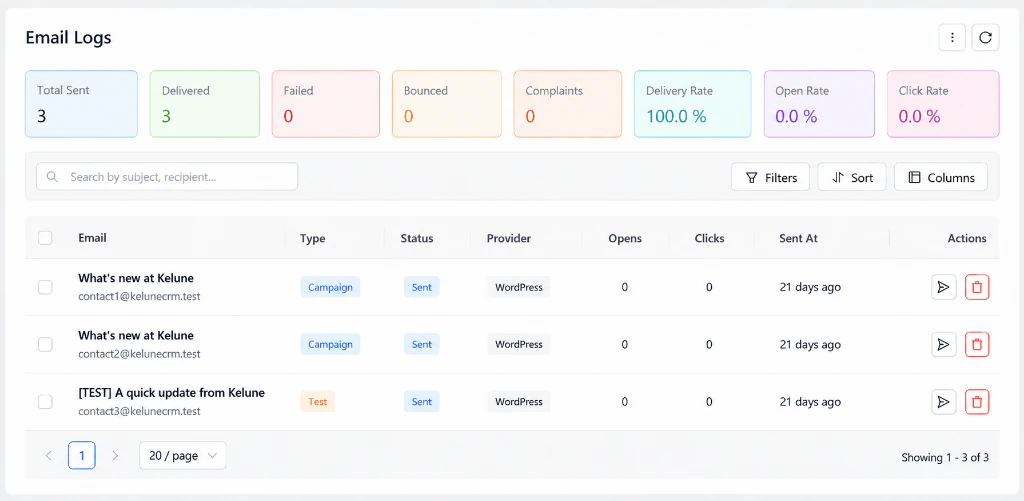The width and height of the screenshot is (1024, 501).
Task: Click the orange Test type tag
Action: pos(317,402)
